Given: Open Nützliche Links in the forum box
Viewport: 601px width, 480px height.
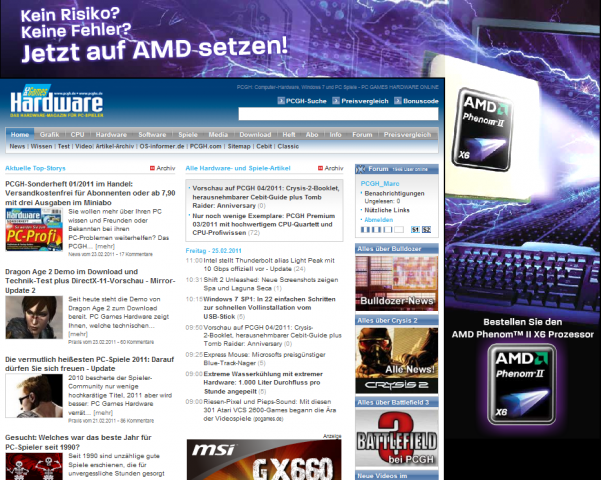Looking at the screenshot, I should coord(387,210).
